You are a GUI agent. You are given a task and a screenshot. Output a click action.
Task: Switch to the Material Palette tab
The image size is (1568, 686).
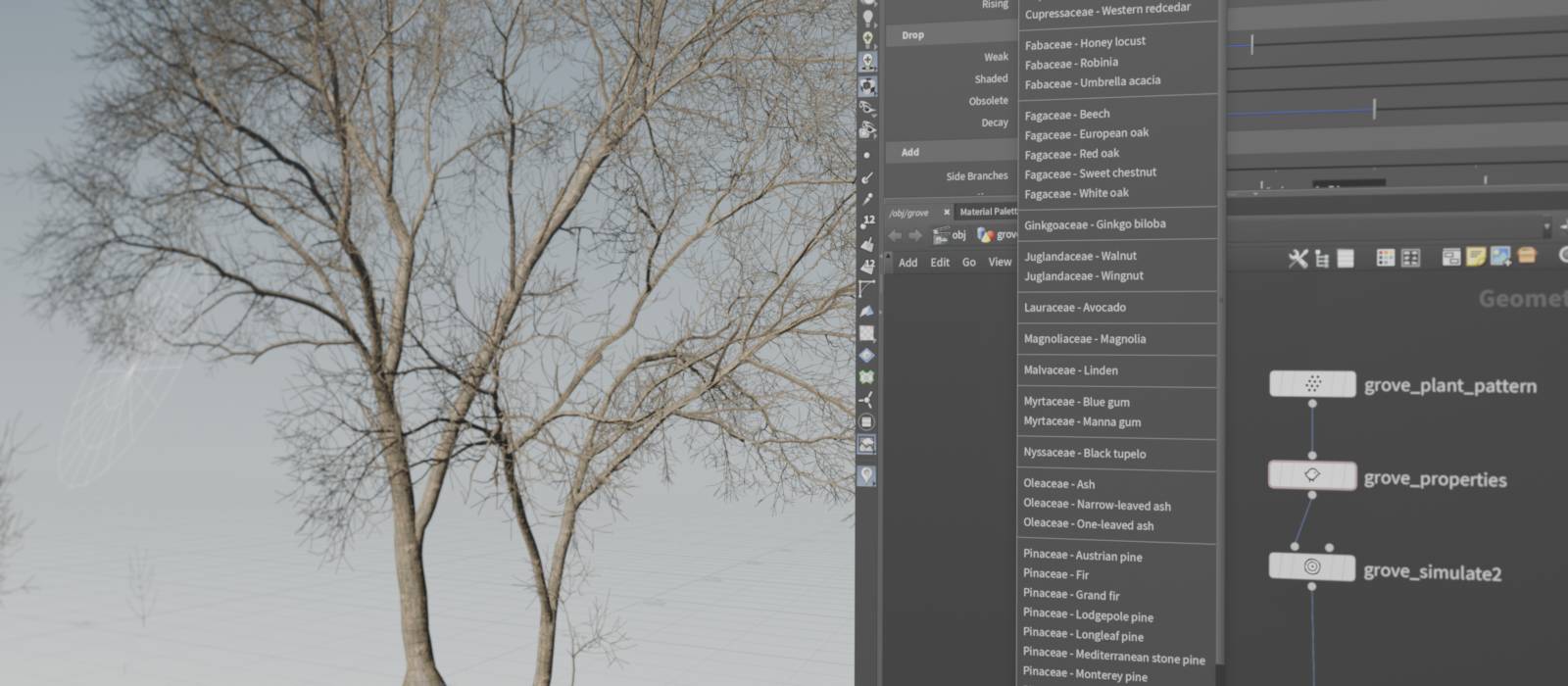point(987,212)
